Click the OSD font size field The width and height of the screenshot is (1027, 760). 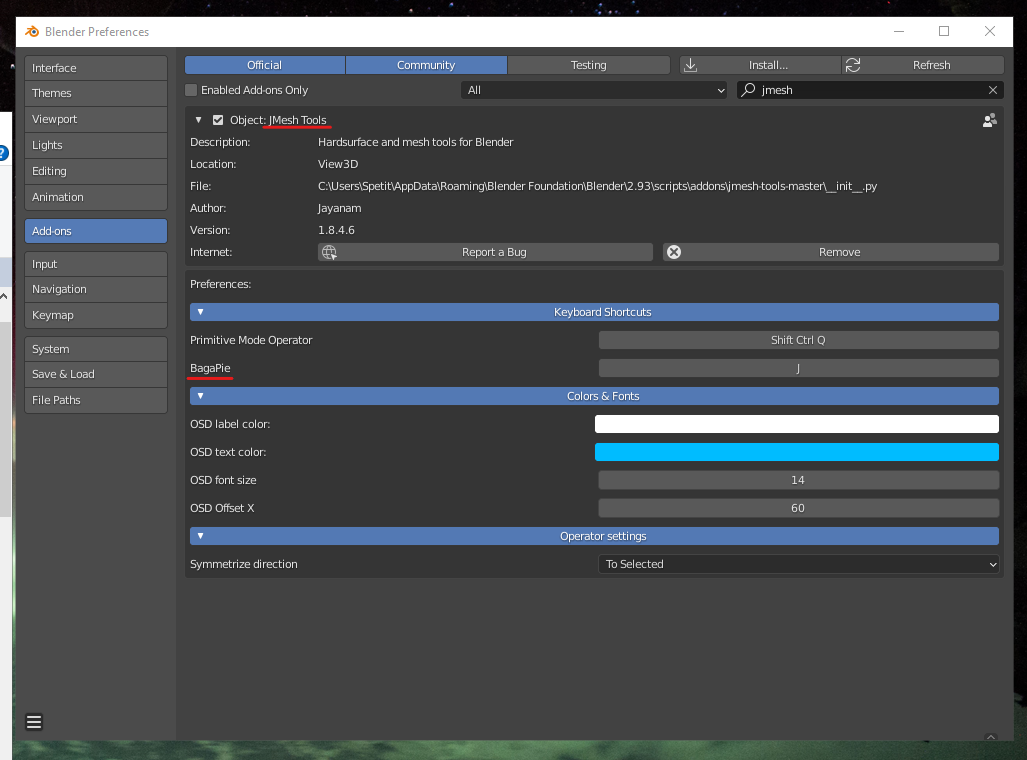(798, 480)
